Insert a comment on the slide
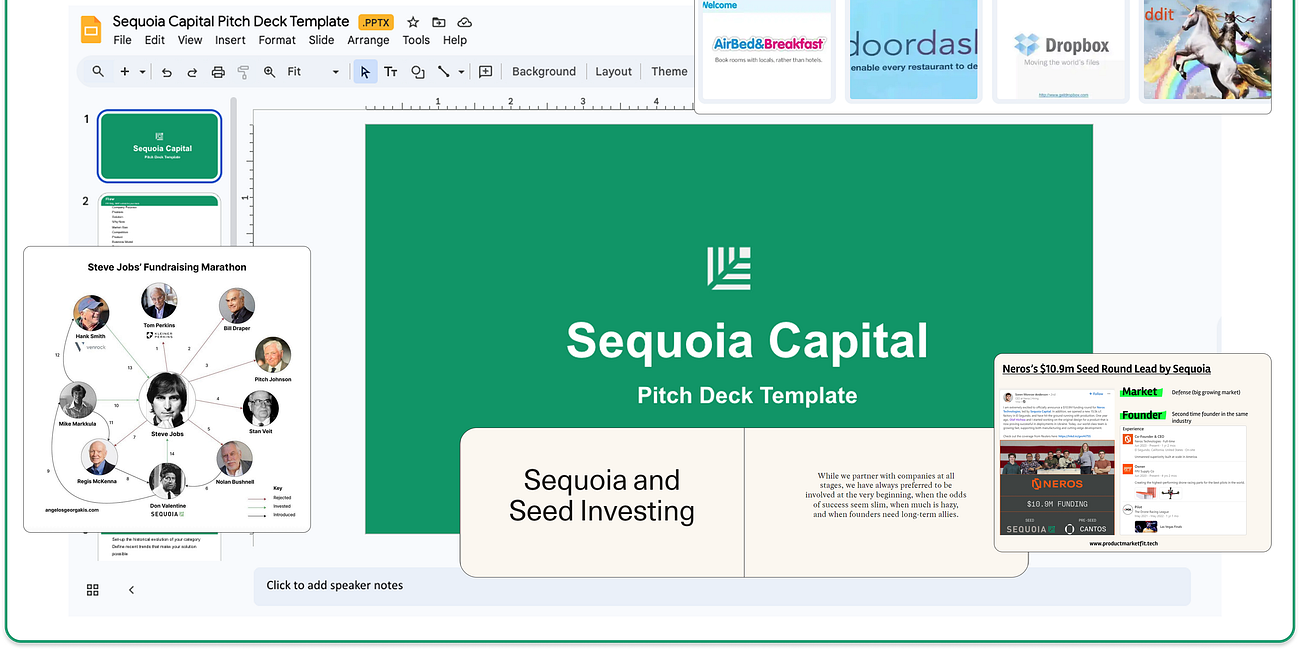The height and width of the screenshot is (650, 1300). coord(486,72)
